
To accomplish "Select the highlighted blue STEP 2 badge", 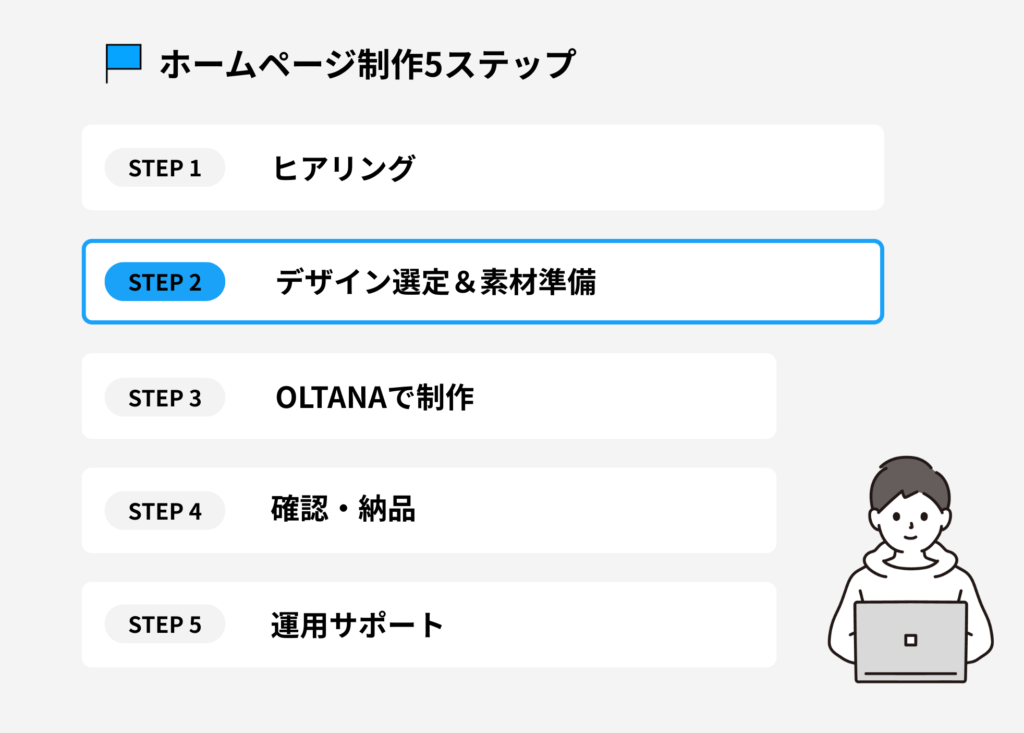I will [x=165, y=282].
